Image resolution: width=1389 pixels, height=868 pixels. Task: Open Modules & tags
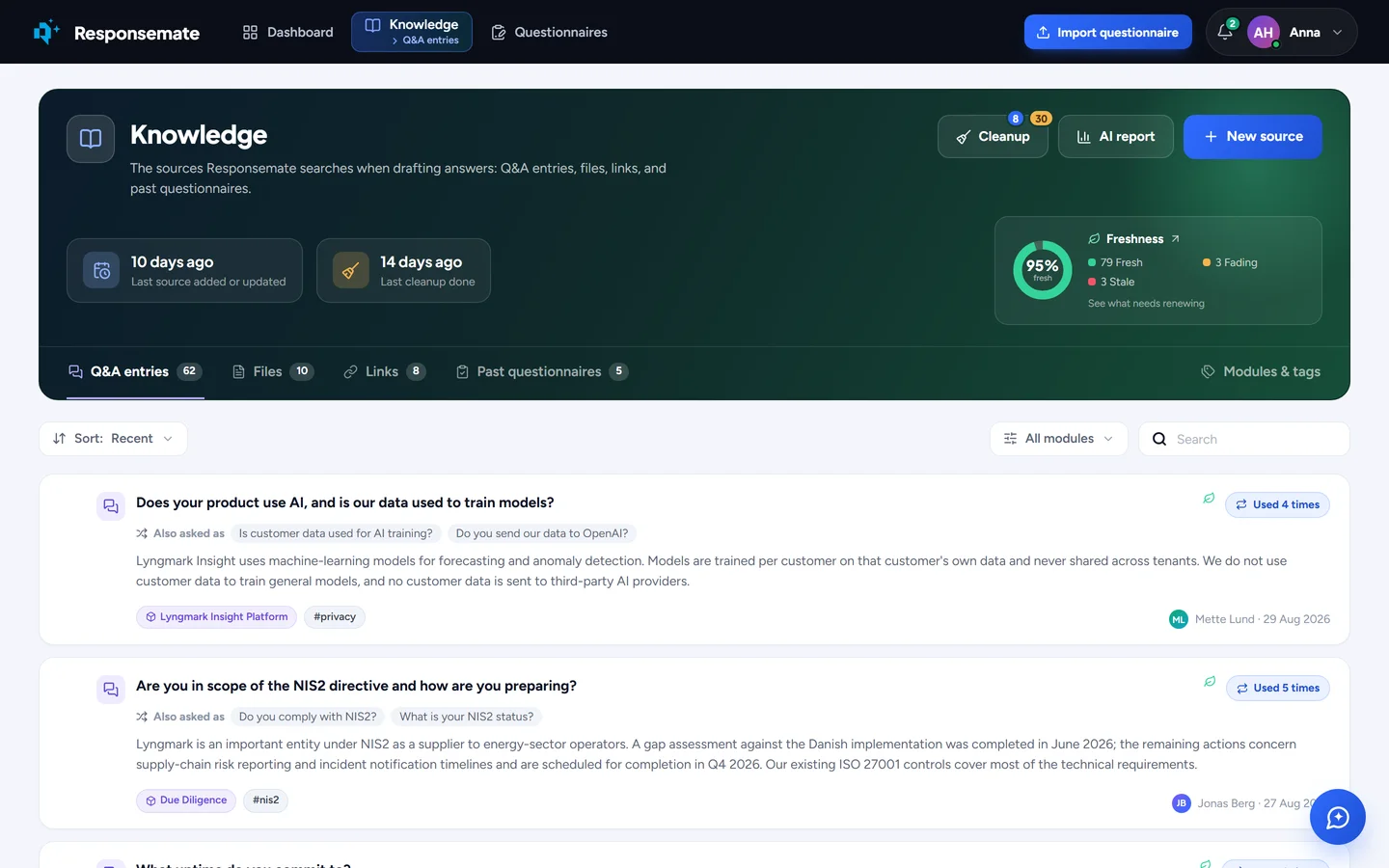(1261, 371)
